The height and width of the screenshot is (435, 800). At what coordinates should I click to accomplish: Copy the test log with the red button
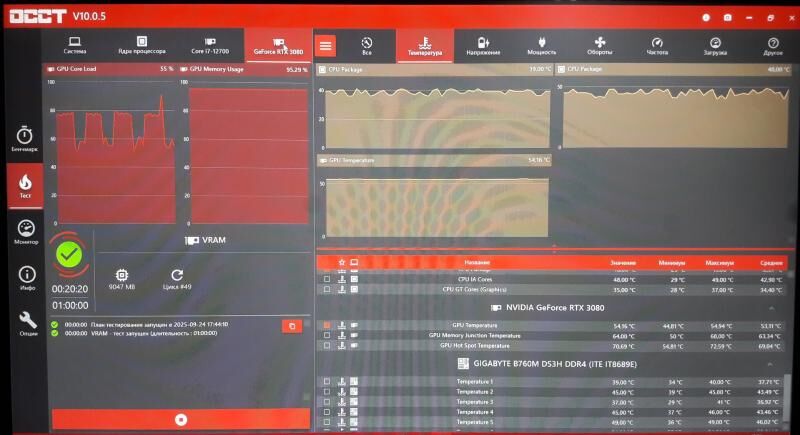[x=292, y=326]
